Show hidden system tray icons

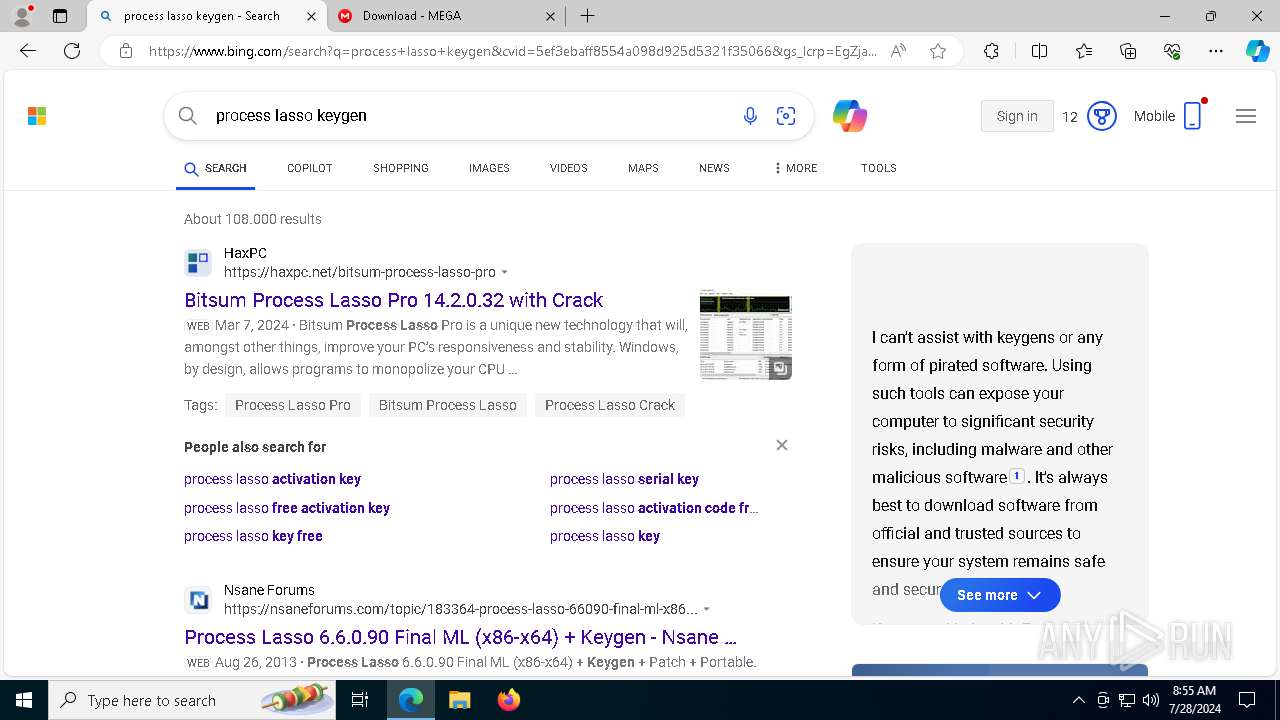(x=1078, y=700)
